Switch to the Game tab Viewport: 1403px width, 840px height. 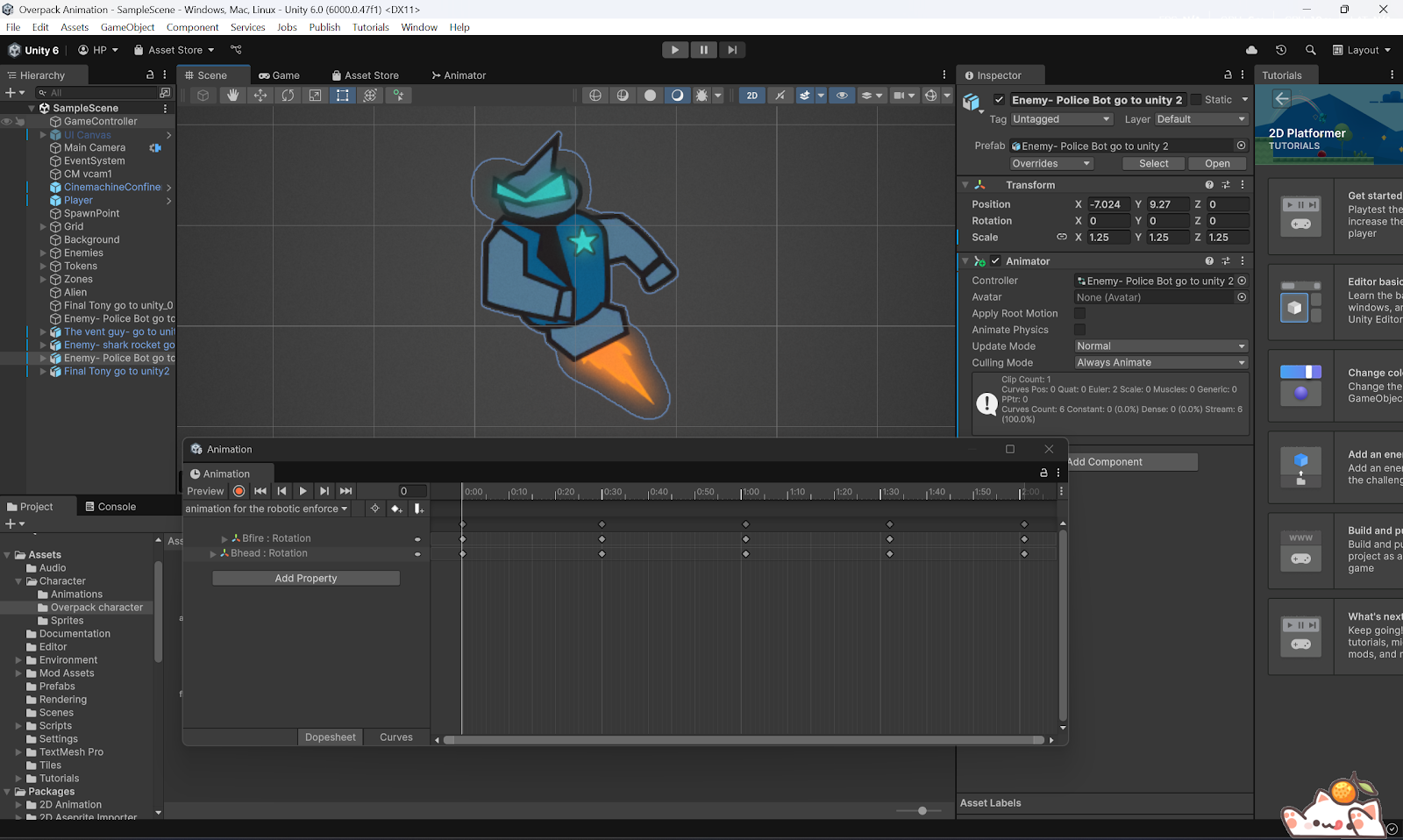(x=279, y=75)
